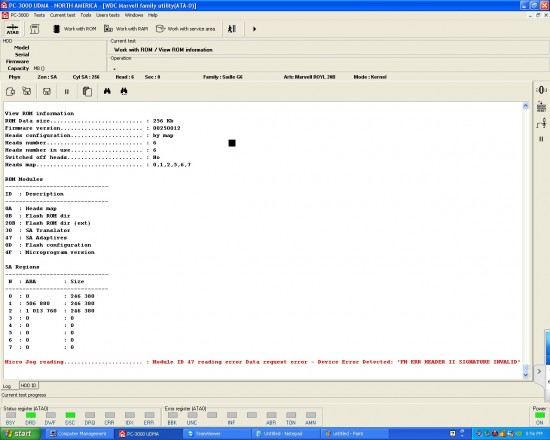Open the Start menu
This screenshot has width=550, height=440.
click(19, 434)
